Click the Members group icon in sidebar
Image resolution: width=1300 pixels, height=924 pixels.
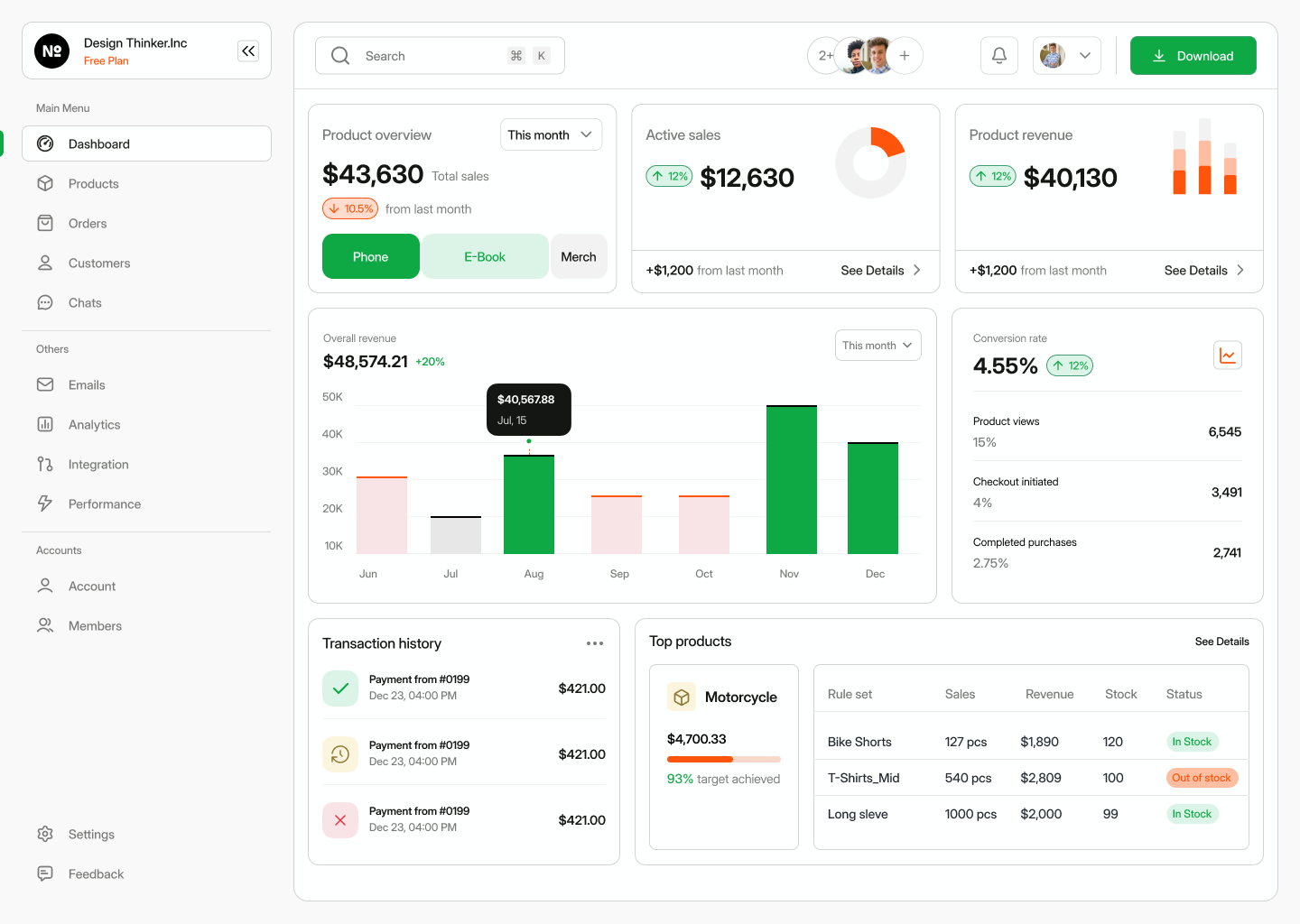tap(45, 625)
